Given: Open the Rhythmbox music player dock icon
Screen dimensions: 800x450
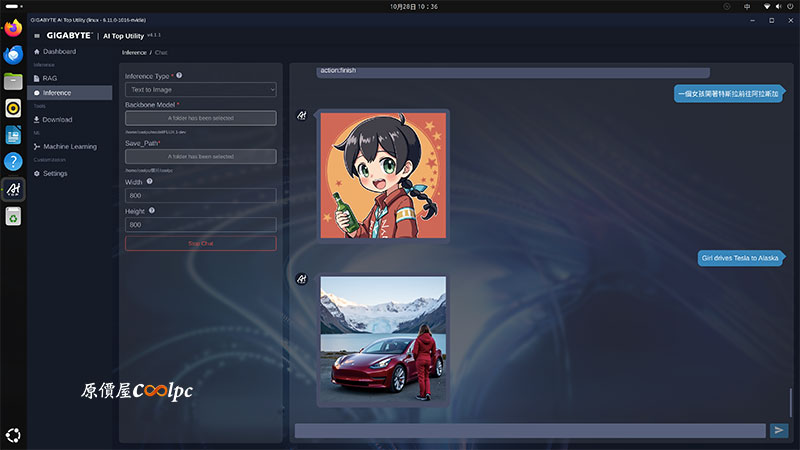Looking at the screenshot, I should 13,108.
